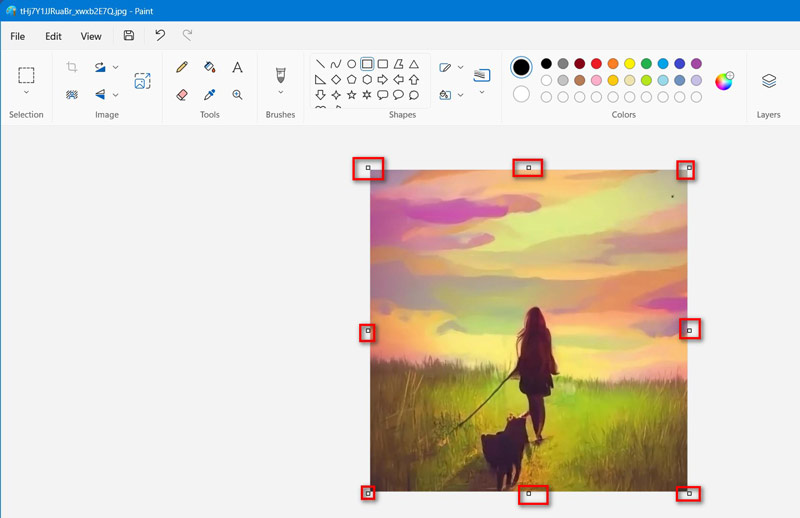Viewport: 800px width, 518px height.
Task: Click the Save icon
Action: click(129, 35)
